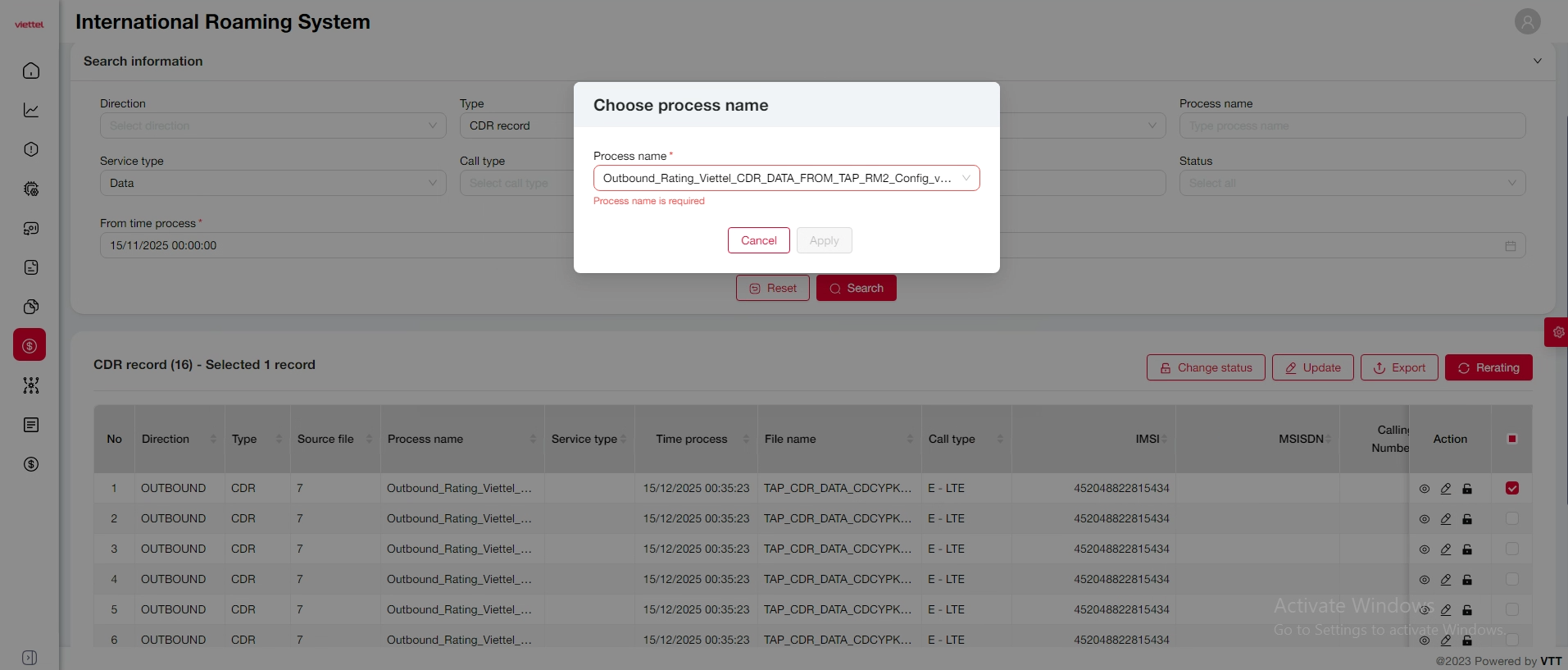This screenshot has height=670, width=1568.
Task: Click the Rerating button
Action: 1488,367
